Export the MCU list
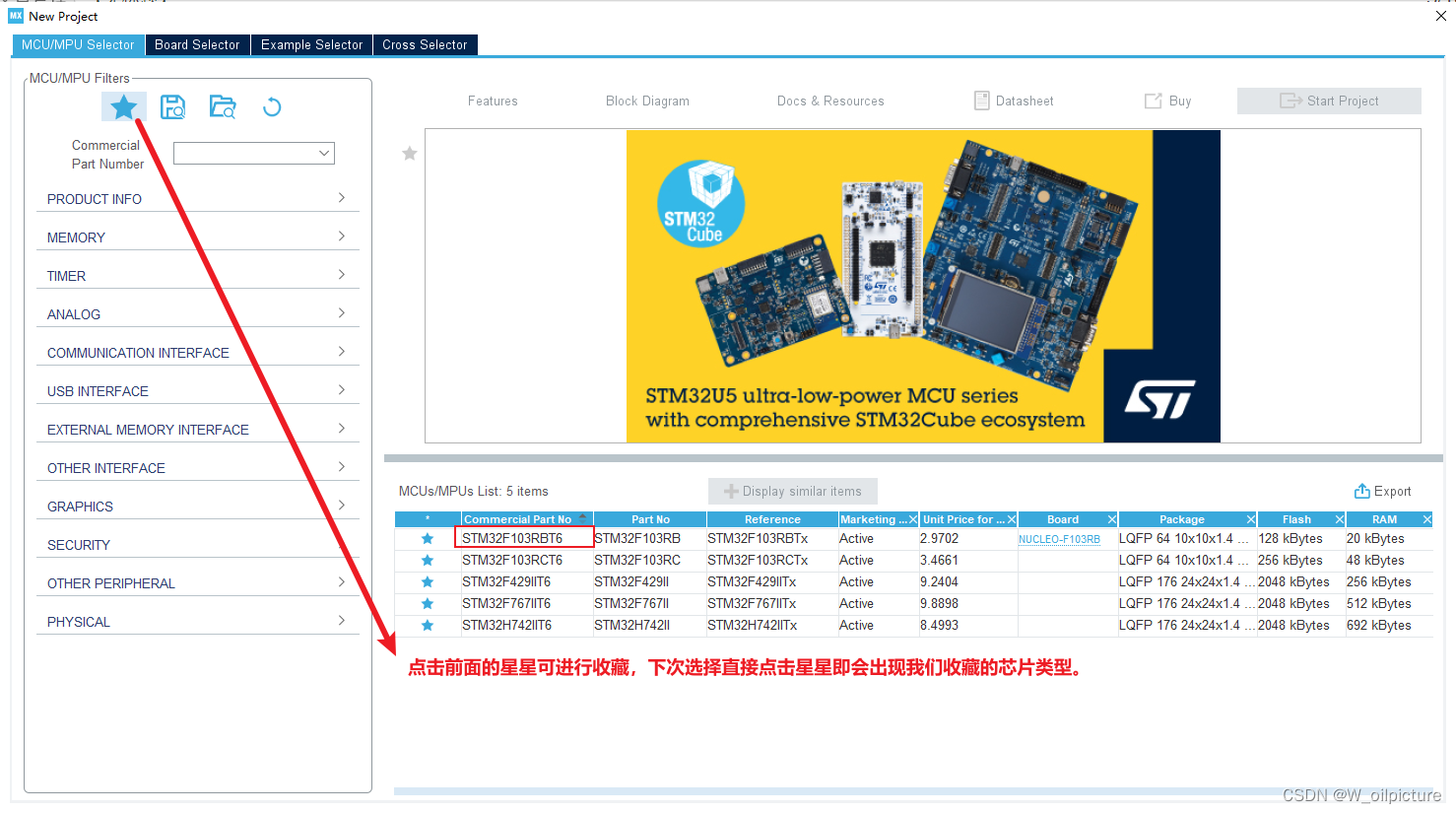The image size is (1456, 813). pyautogui.click(x=1382, y=491)
